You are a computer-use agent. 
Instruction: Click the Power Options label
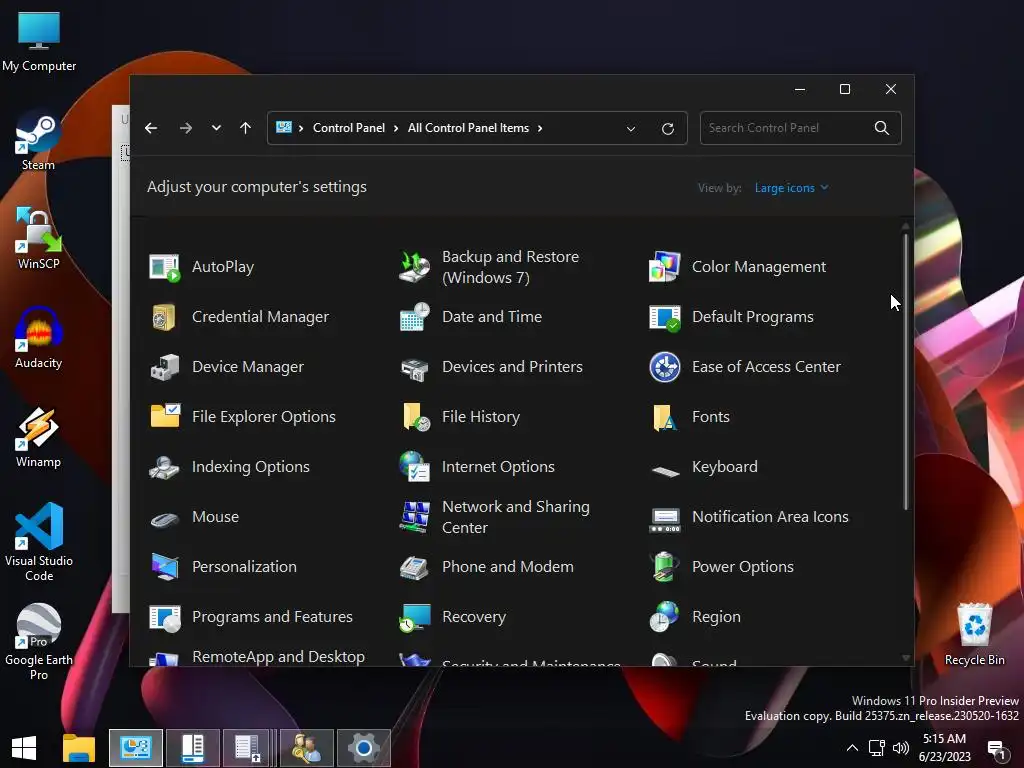click(x=743, y=567)
